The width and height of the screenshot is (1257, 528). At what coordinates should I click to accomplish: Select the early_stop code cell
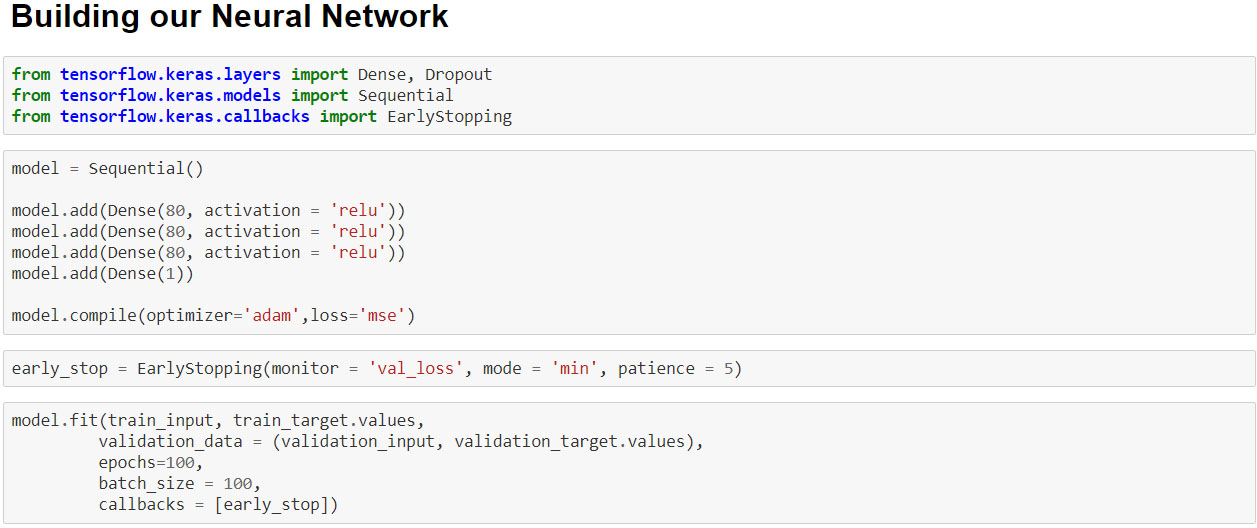(x=629, y=369)
